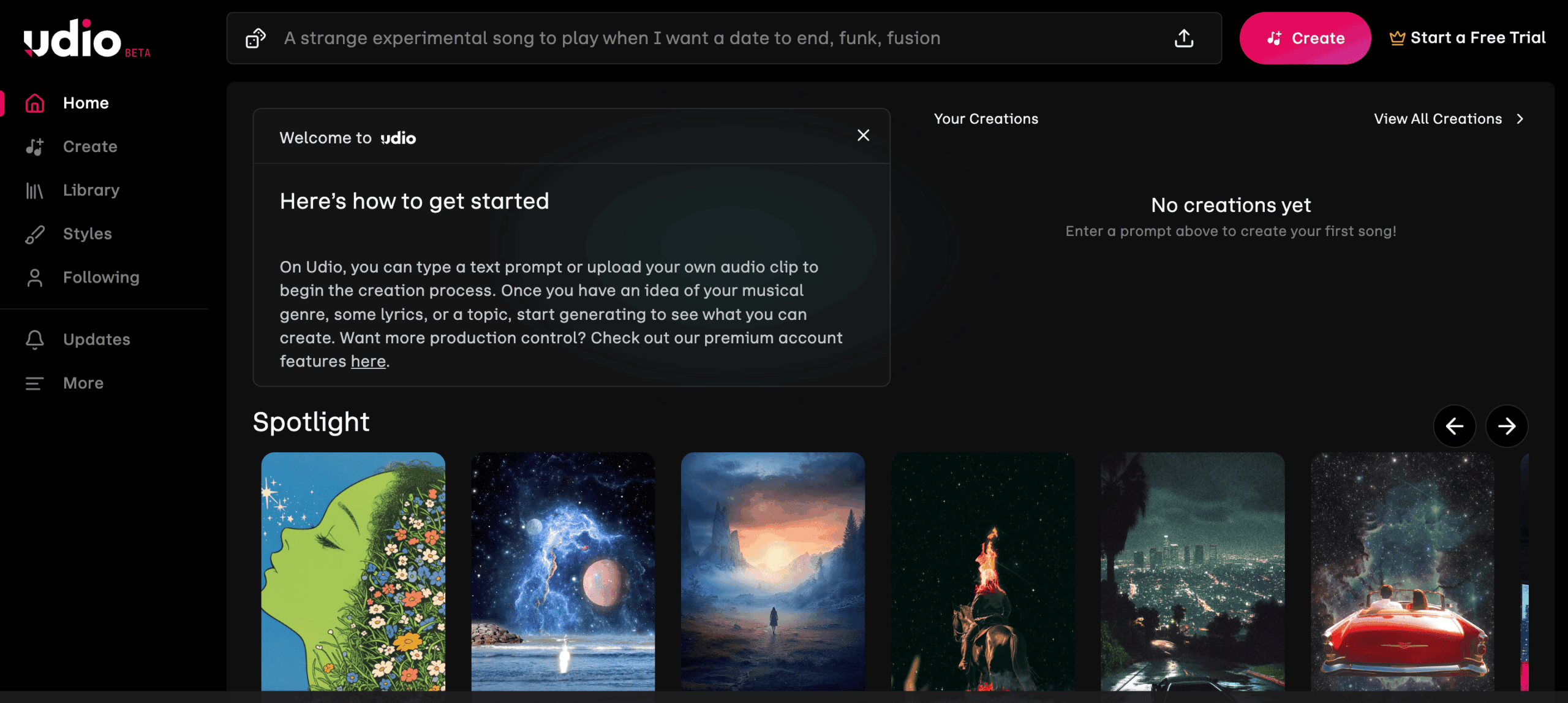Go to previous Spotlight items with left arrow
The height and width of the screenshot is (703, 1568).
point(1455,426)
